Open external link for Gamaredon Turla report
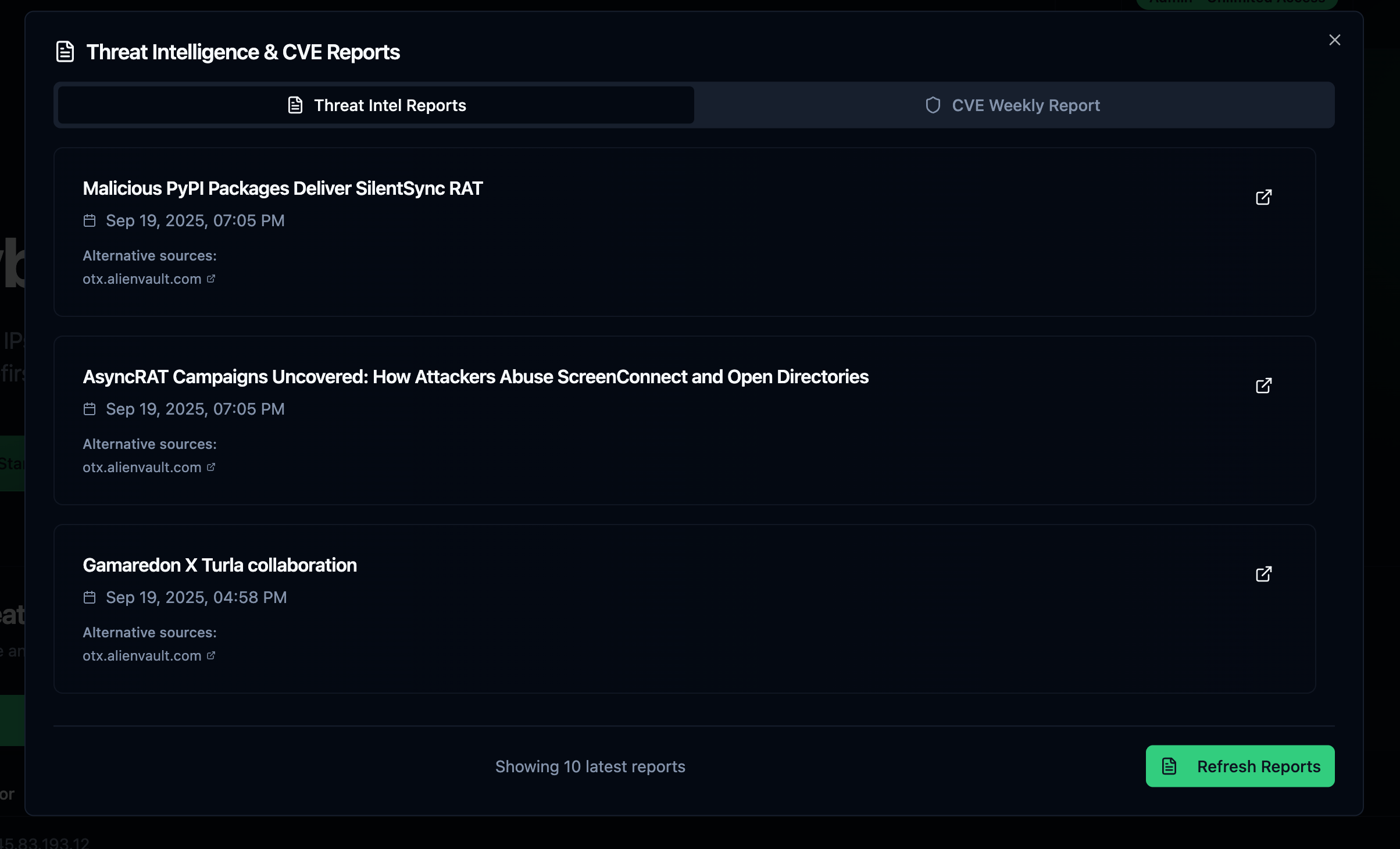 (1263, 574)
